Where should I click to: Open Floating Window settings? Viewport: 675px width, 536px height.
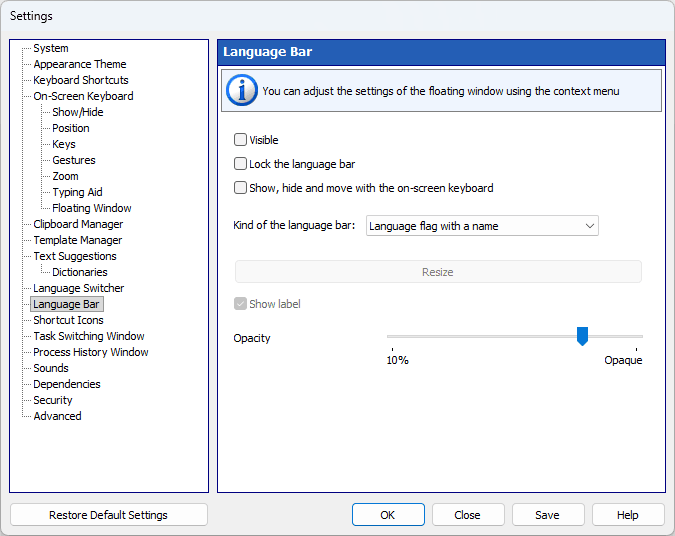92,208
